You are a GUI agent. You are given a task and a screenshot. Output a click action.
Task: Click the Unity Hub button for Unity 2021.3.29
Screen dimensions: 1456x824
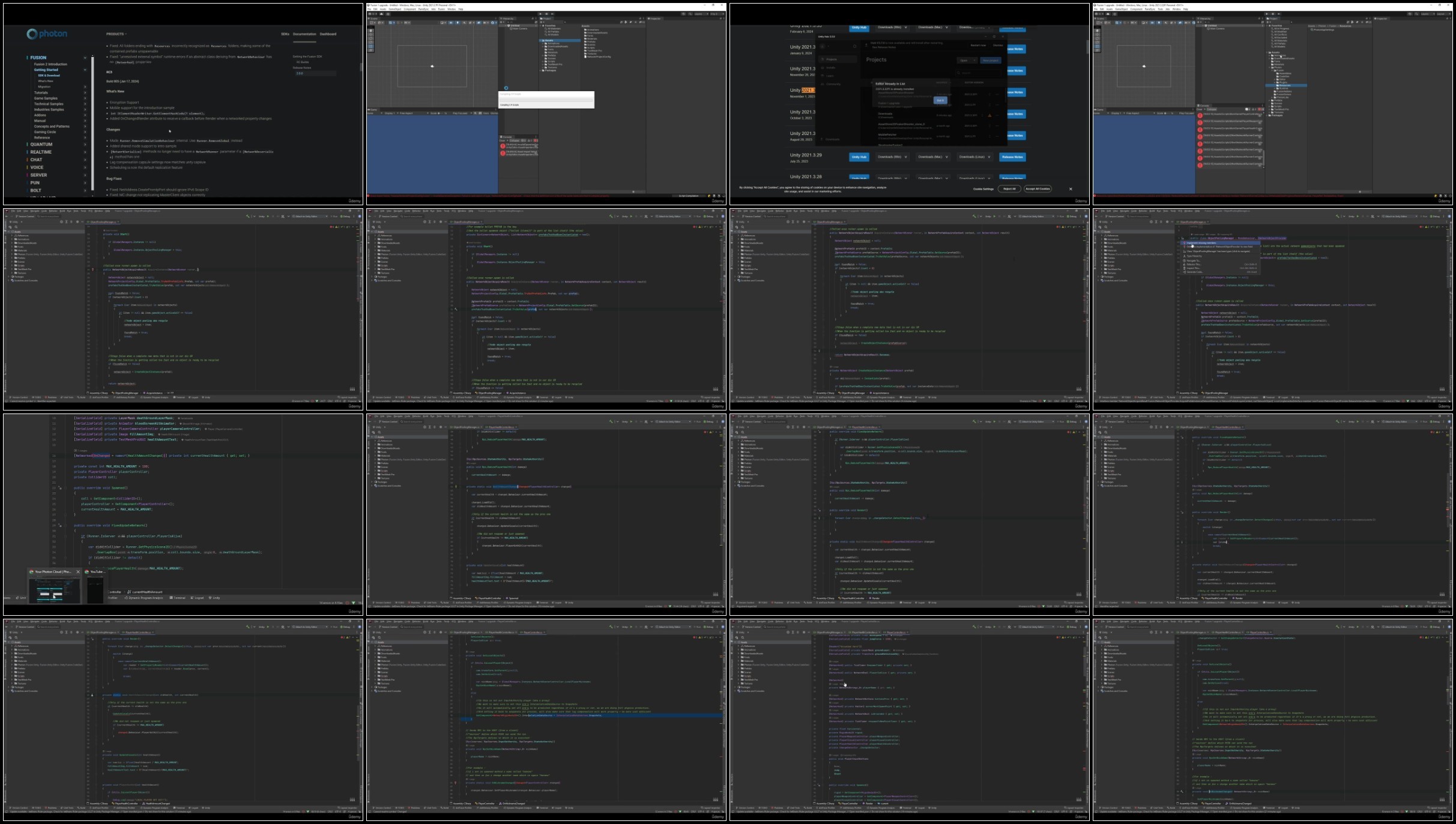point(859,157)
